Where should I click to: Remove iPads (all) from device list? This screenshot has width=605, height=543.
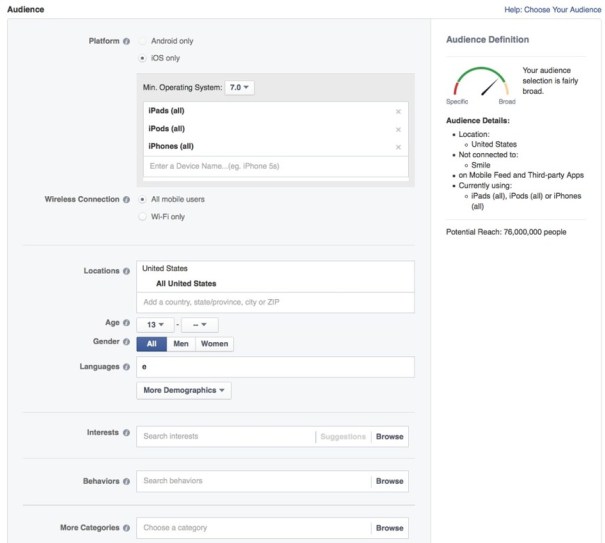398,111
